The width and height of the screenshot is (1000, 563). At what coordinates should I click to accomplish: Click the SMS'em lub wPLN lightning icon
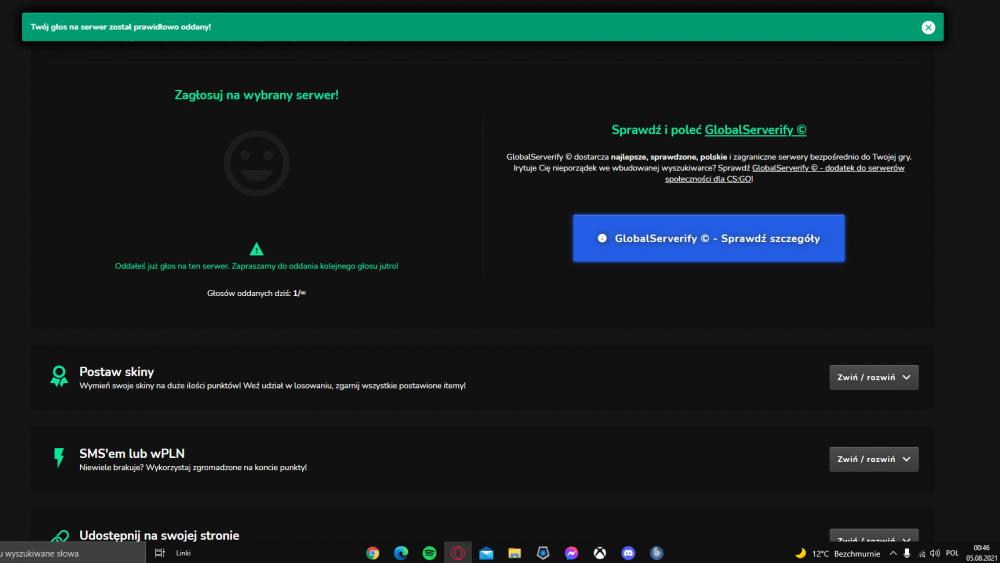click(59, 457)
